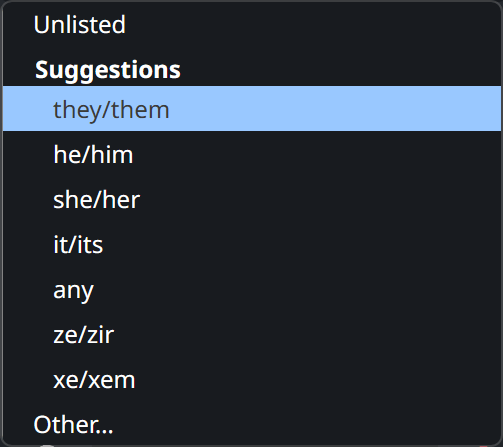Viewport: 503px width, 447px height.
Task: Set pronouns to Unlisted
Action: click(252, 24)
